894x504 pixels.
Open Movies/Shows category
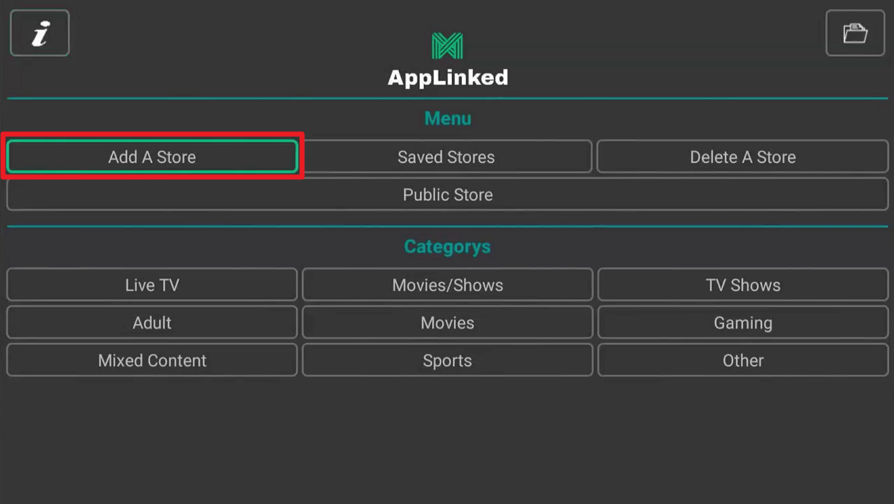coord(448,284)
